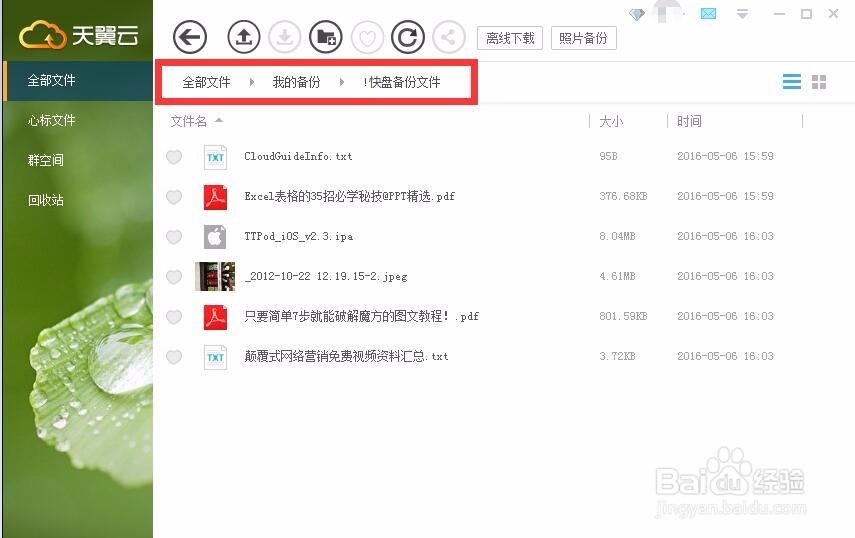Screen dimensions: 855x538
Task: Click the 4.61MB size value
Action: pos(617,276)
